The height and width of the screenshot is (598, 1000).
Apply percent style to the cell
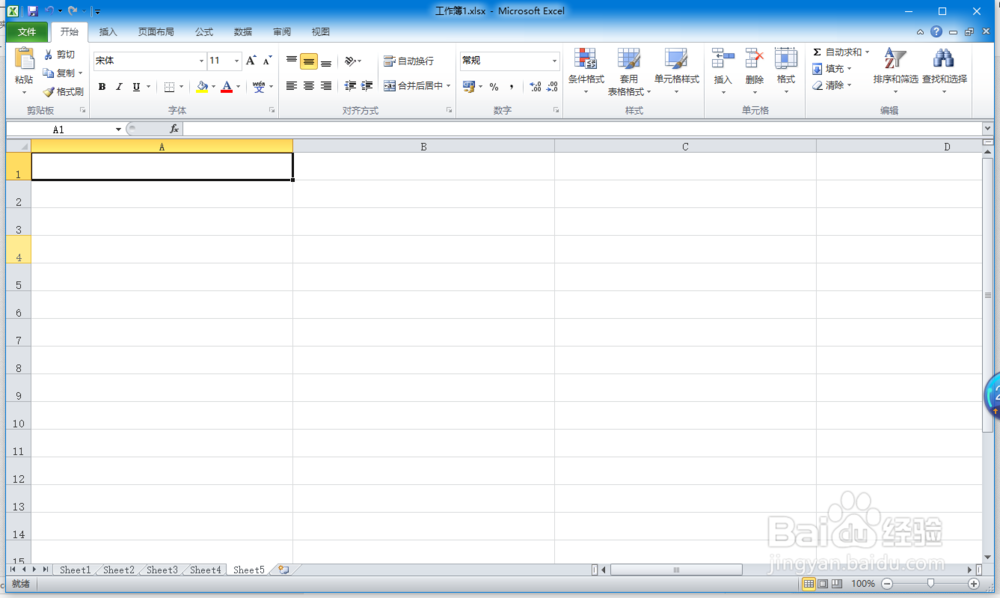click(494, 87)
